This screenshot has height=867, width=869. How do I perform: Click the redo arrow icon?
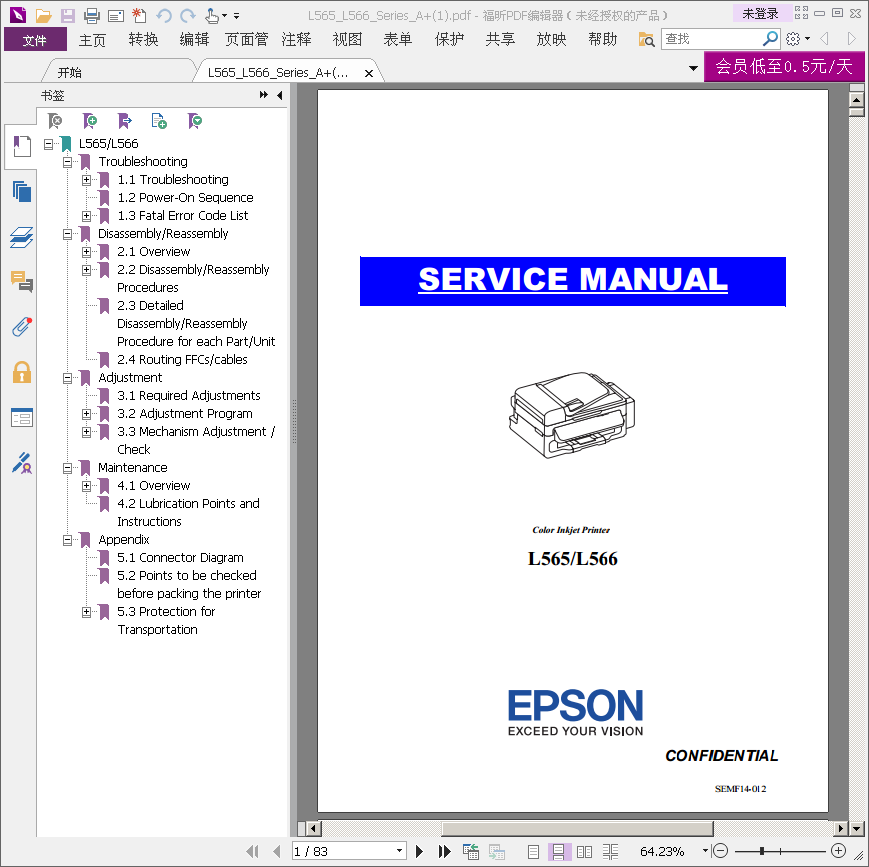(188, 16)
